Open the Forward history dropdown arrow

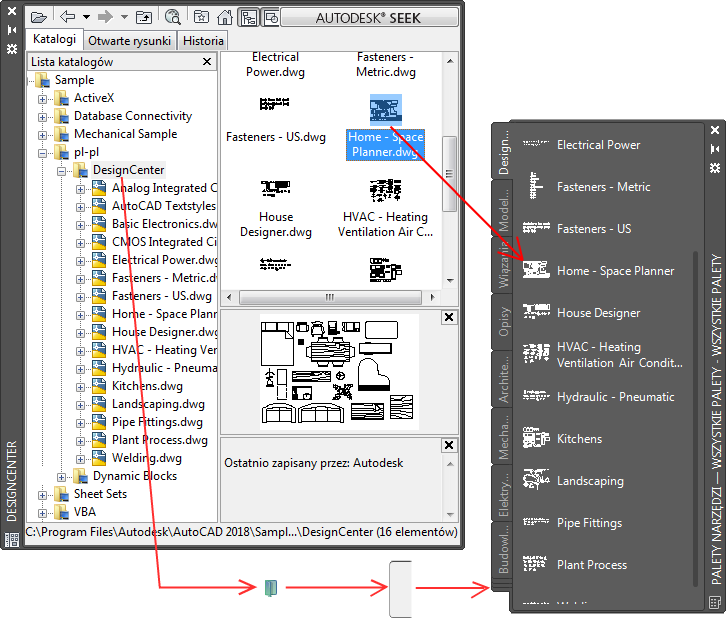(124, 17)
